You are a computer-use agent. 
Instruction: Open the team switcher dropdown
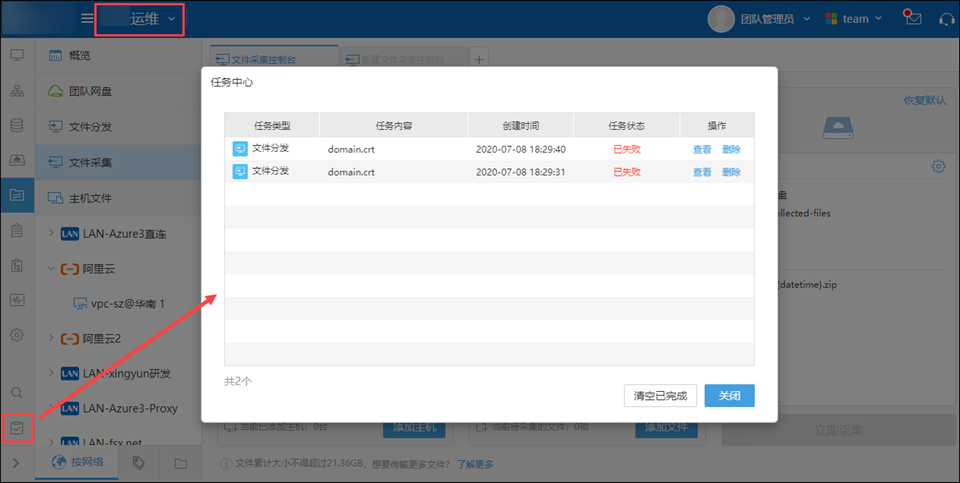[853, 19]
